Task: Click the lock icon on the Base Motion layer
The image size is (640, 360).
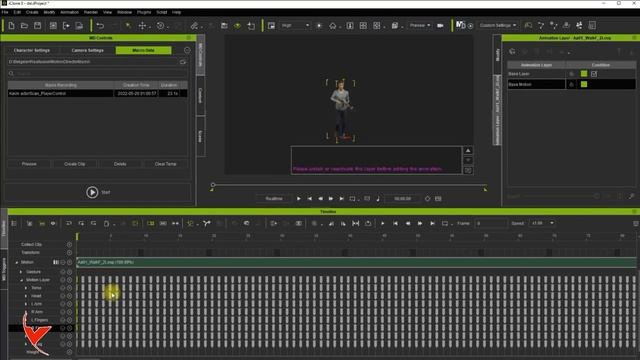Action: pos(571,84)
